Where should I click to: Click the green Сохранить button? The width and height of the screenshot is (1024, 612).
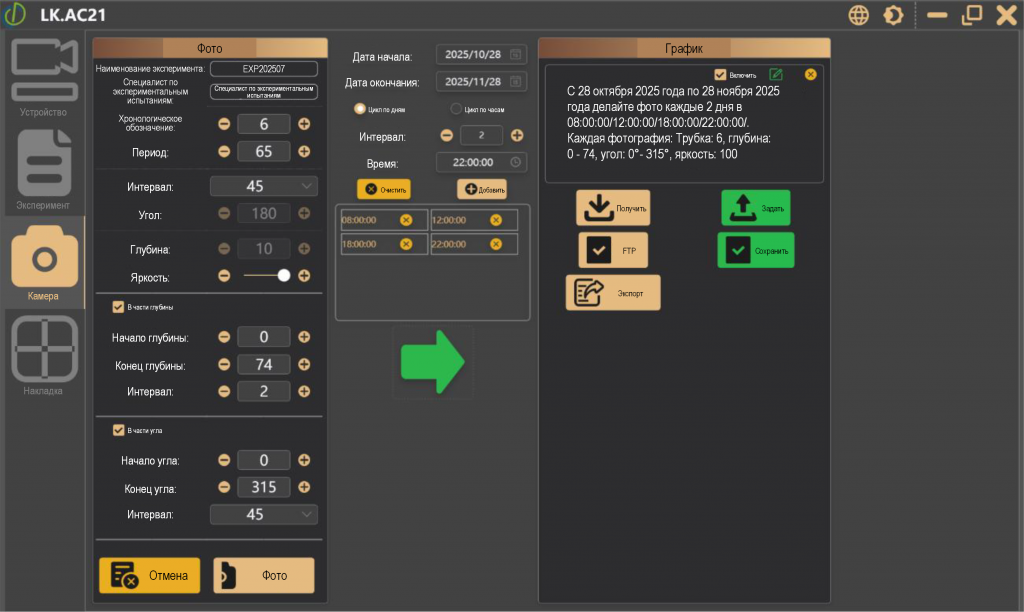(756, 250)
